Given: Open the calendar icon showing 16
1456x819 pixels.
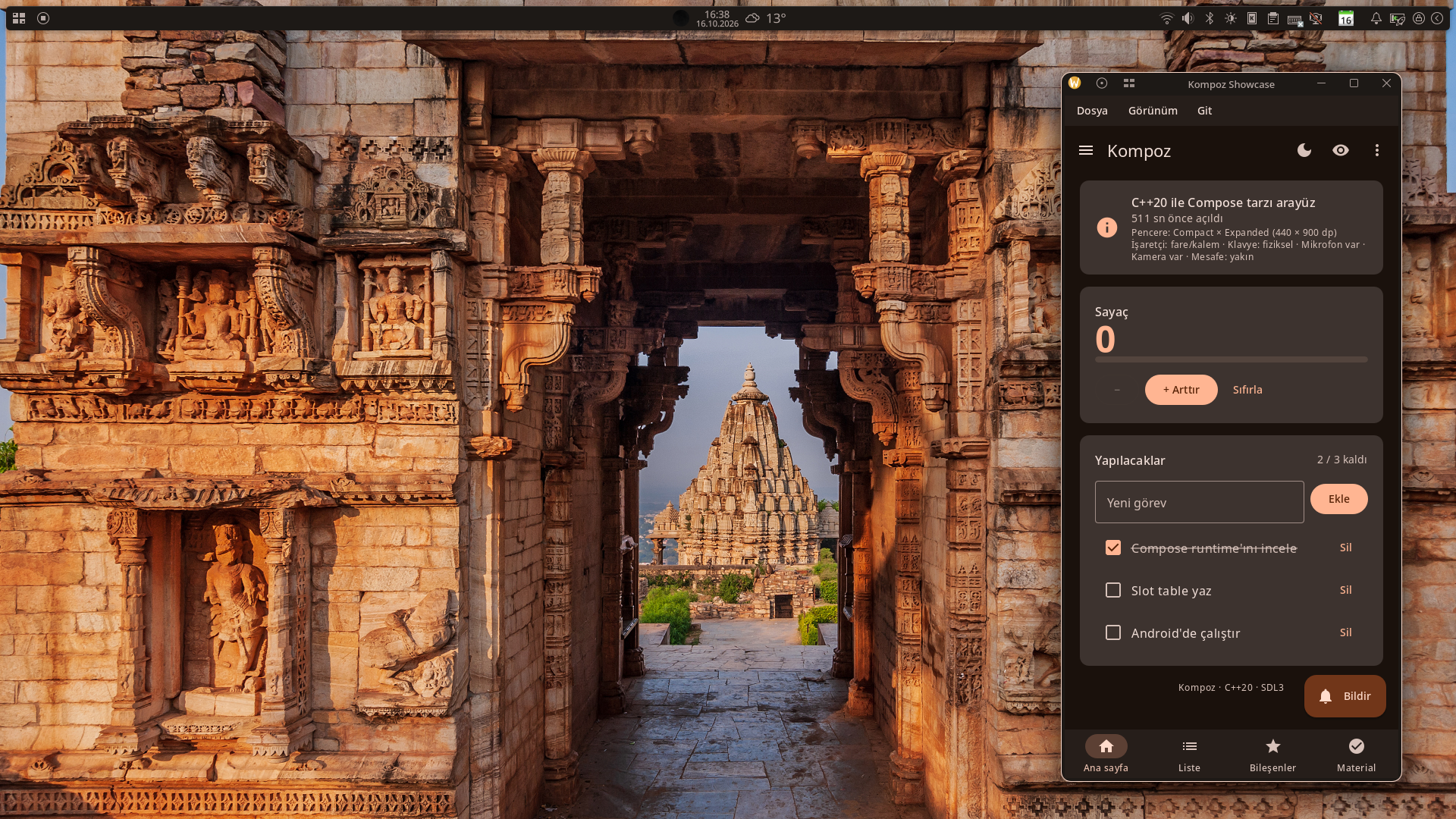Looking at the screenshot, I should click(1346, 18).
